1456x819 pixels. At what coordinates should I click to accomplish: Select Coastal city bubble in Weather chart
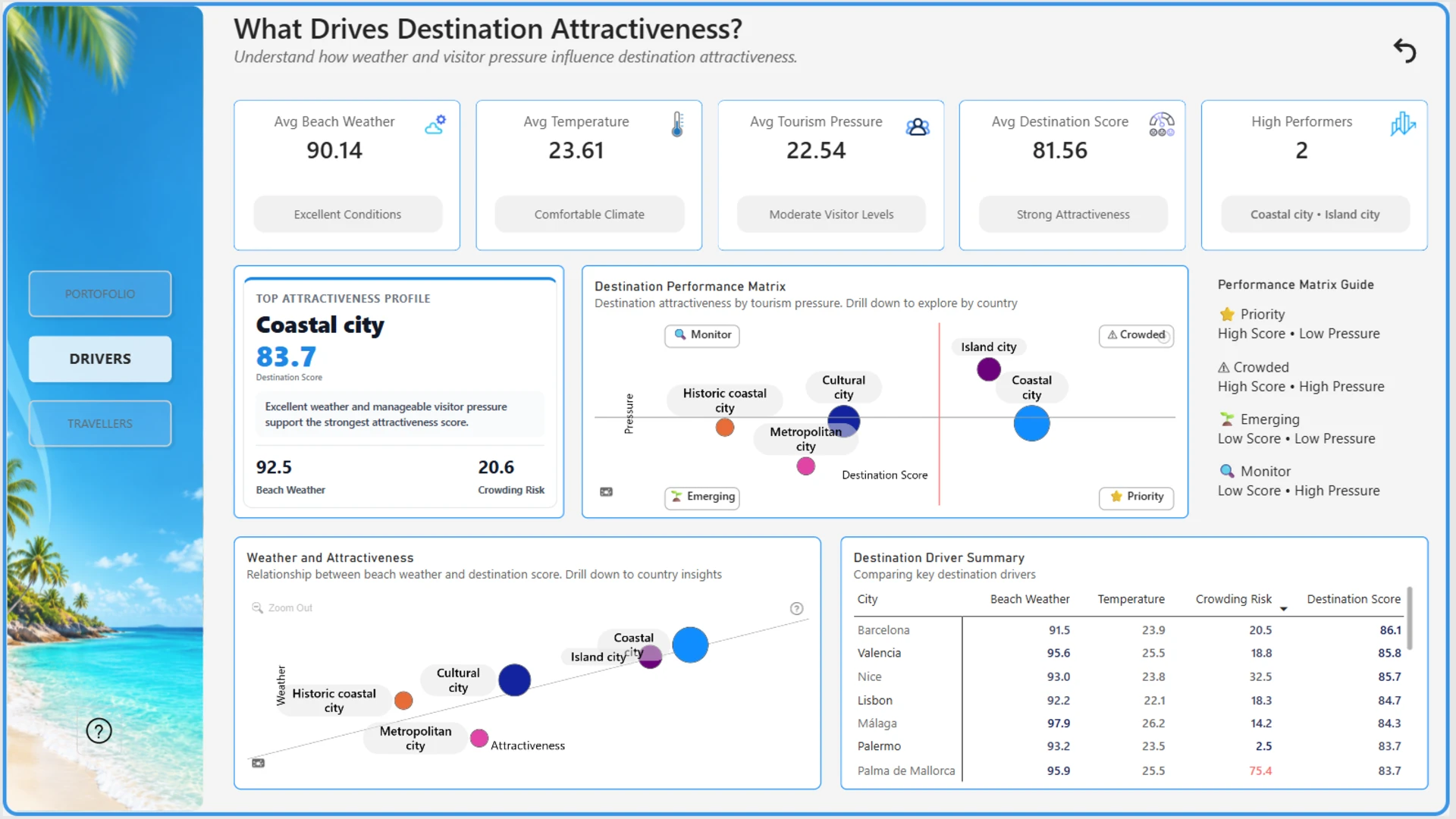pos(690,645)
